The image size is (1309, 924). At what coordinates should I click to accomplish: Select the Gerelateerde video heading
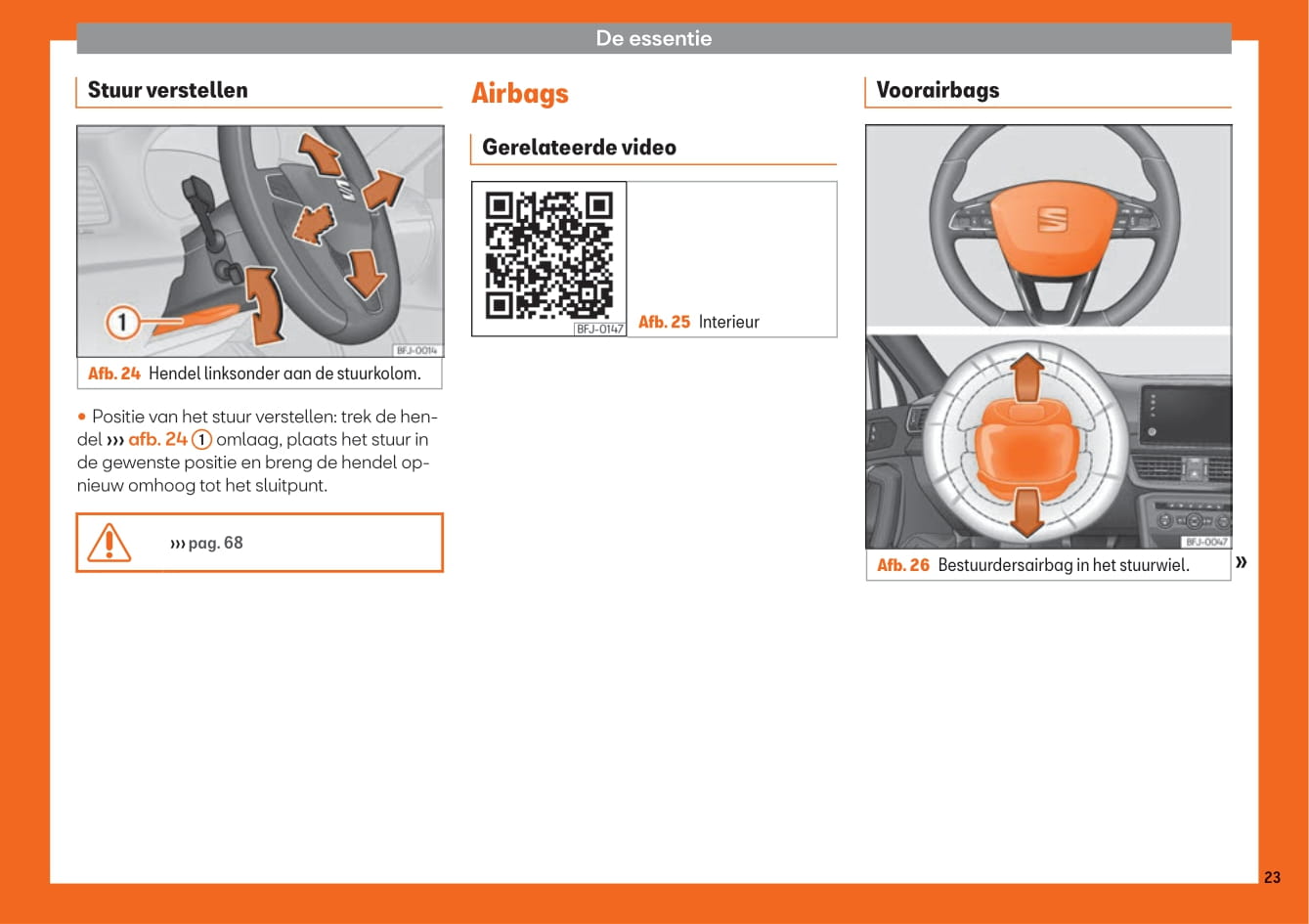(579, 148)
